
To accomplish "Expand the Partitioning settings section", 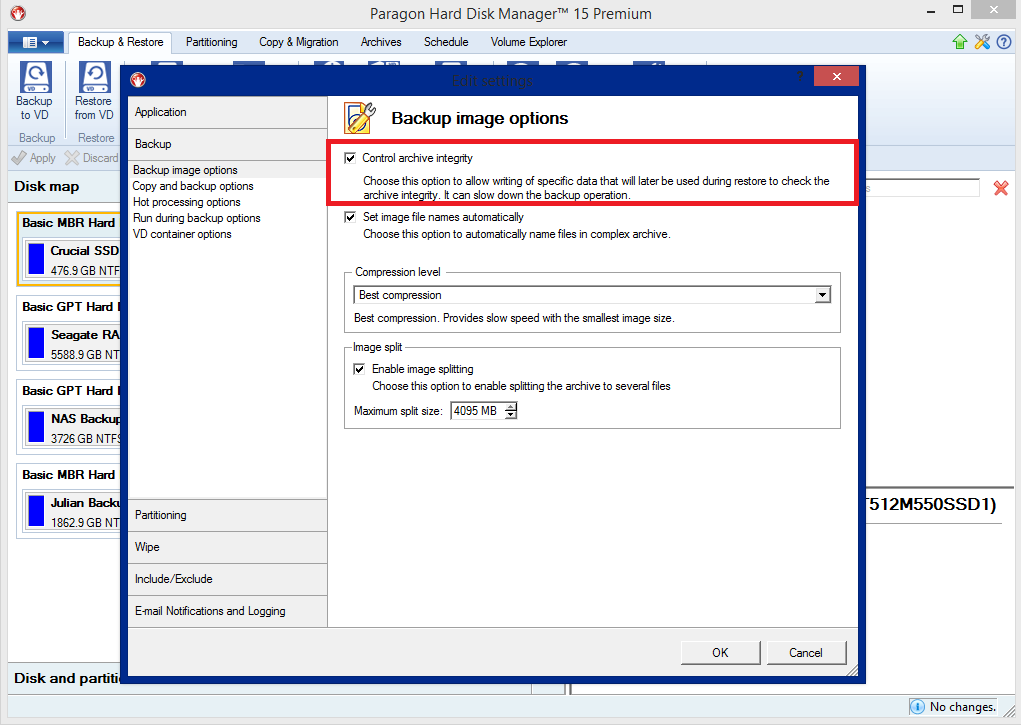I will pos(227,515).
